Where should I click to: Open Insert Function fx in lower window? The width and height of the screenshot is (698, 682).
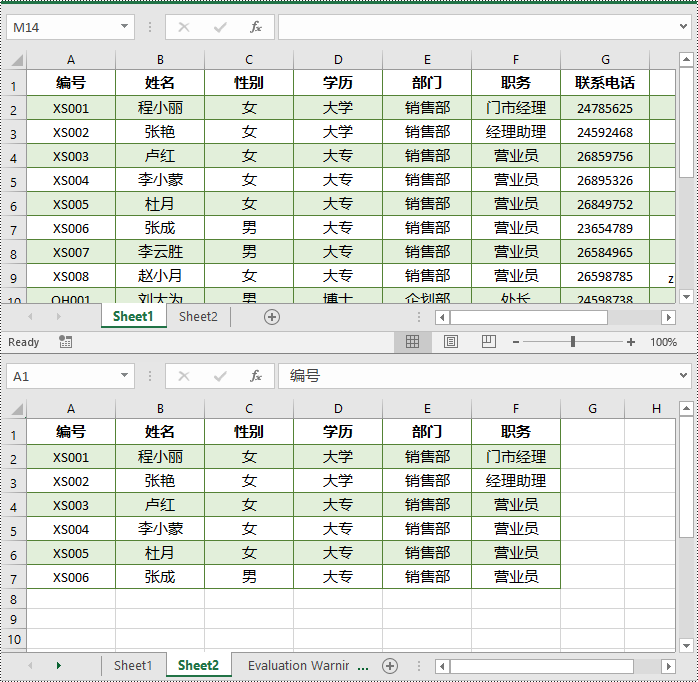[256, 376]
